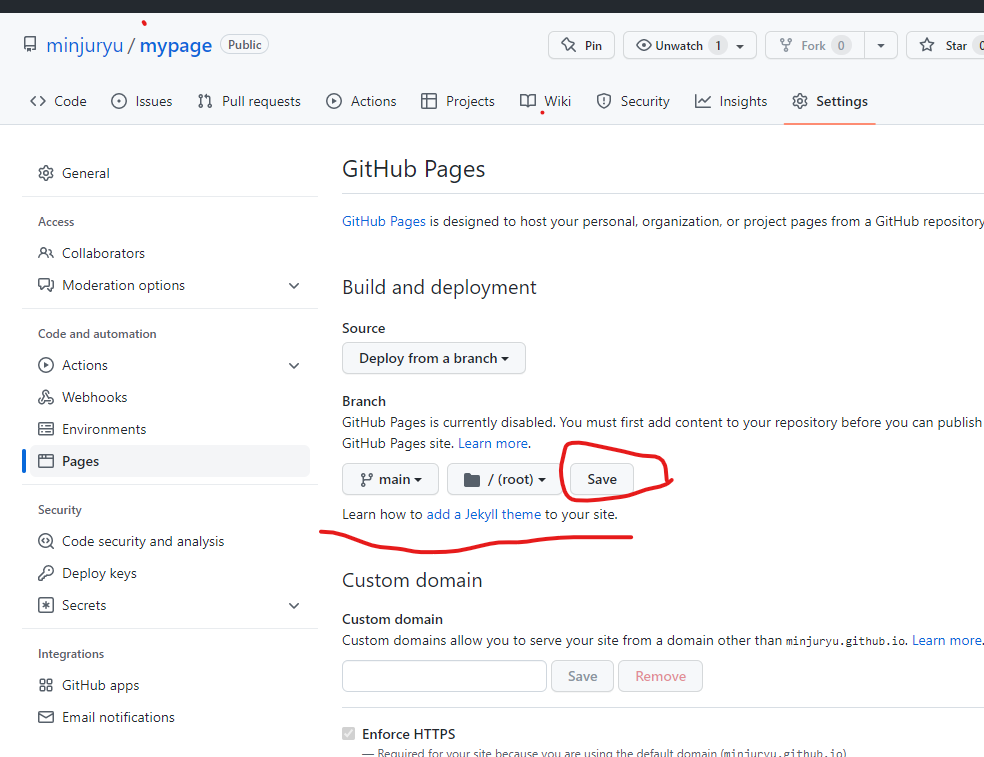Expand the Secrets chevron
Image resolution: width=984 pixels, height=757 pixels.
pos(294,606)
